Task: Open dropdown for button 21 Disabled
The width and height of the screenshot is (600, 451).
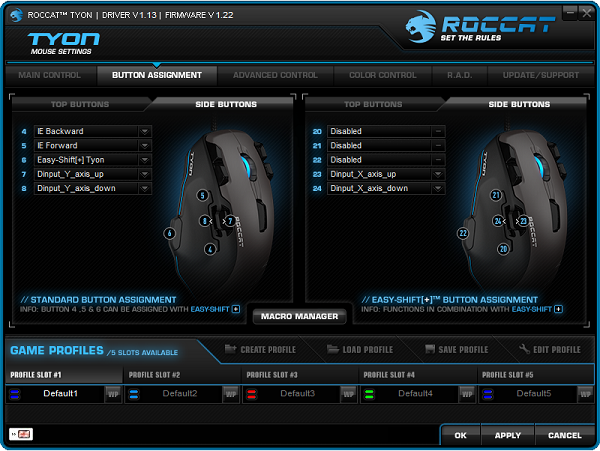Action: [x=438, y=145]
